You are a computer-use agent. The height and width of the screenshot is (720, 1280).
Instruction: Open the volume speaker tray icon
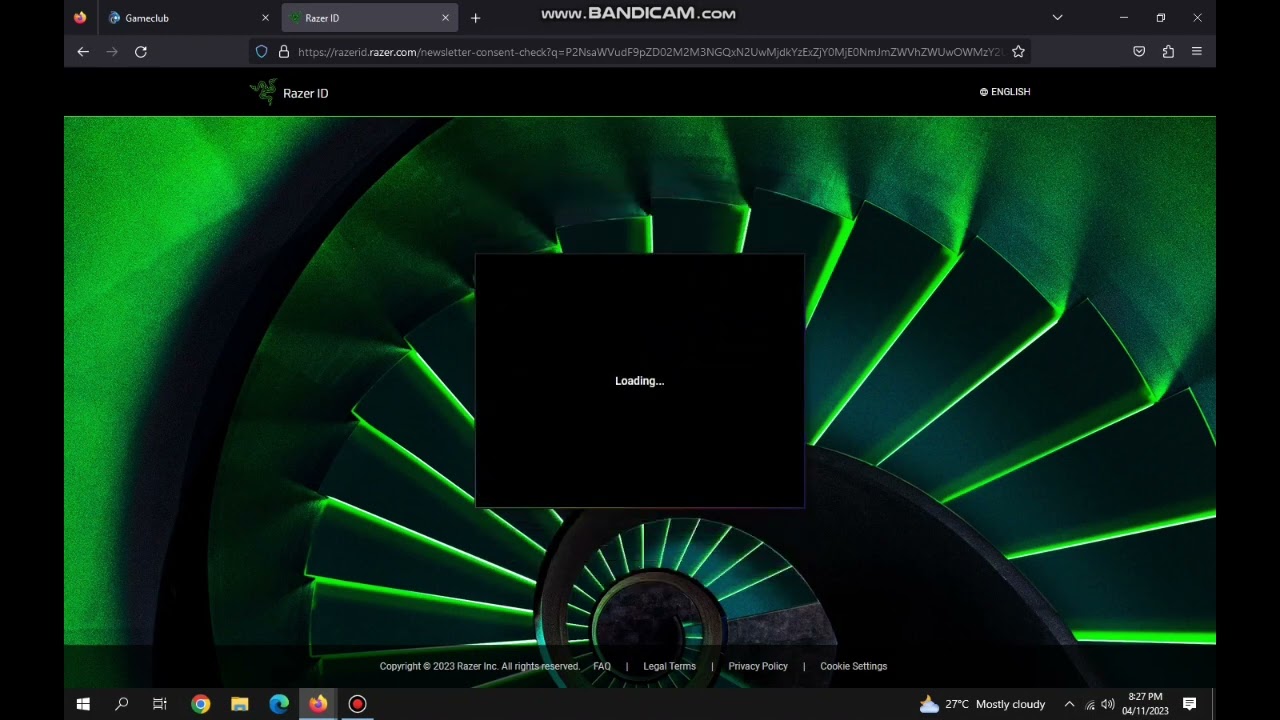1108,704
